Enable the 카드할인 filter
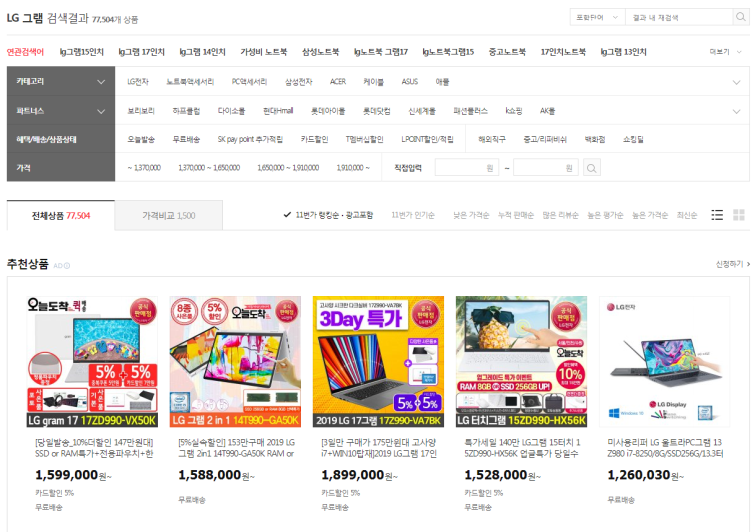 click(x=314, y=139)
